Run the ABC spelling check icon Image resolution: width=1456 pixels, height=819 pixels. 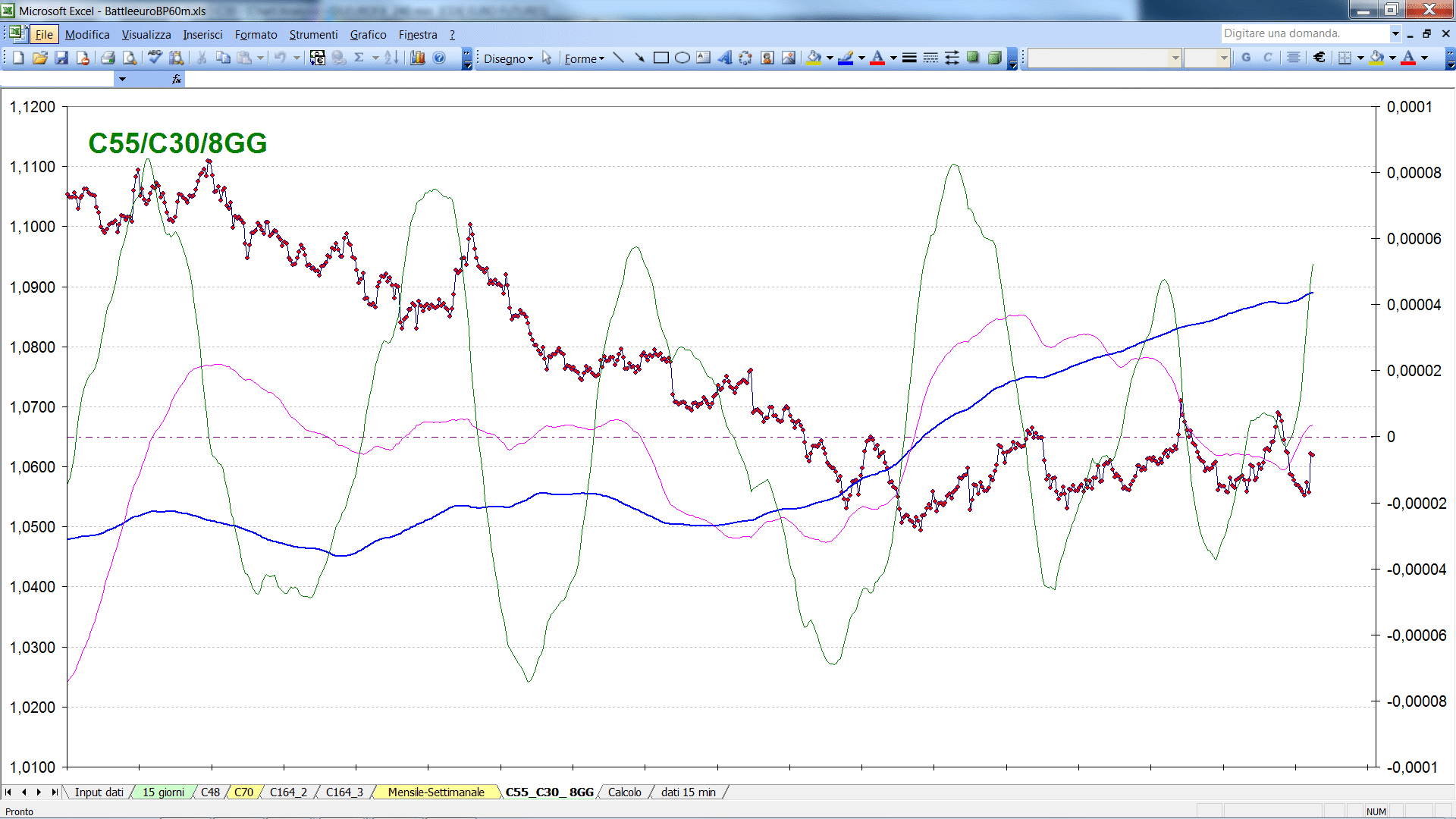(155, 58)
